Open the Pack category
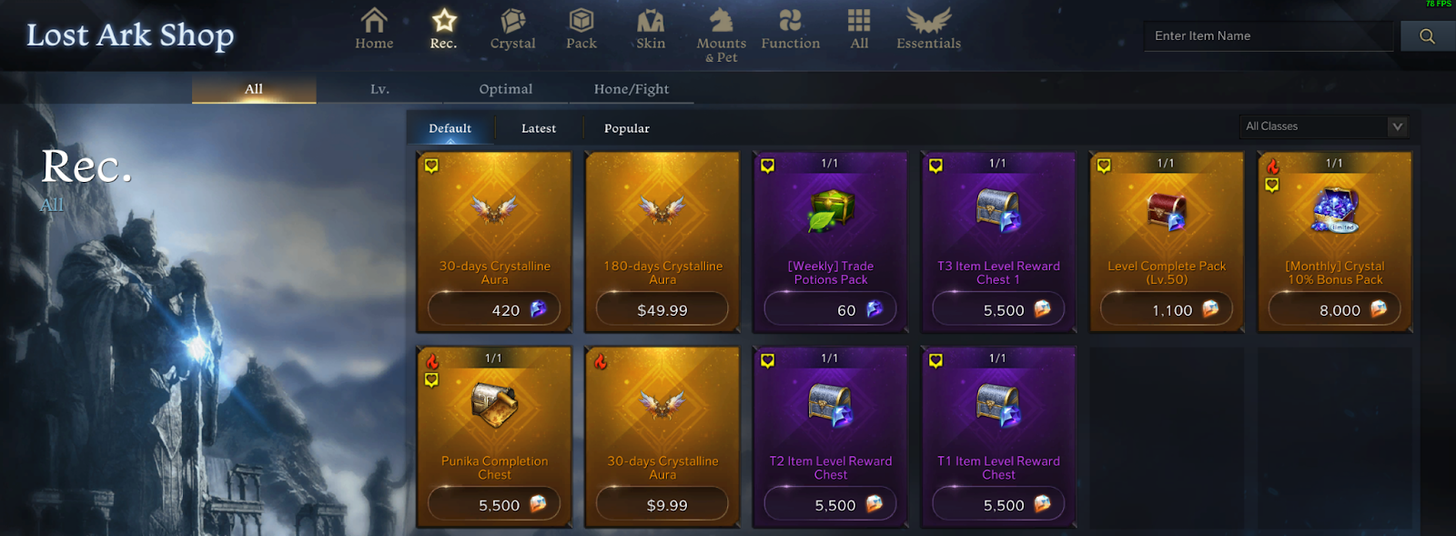 581,29
